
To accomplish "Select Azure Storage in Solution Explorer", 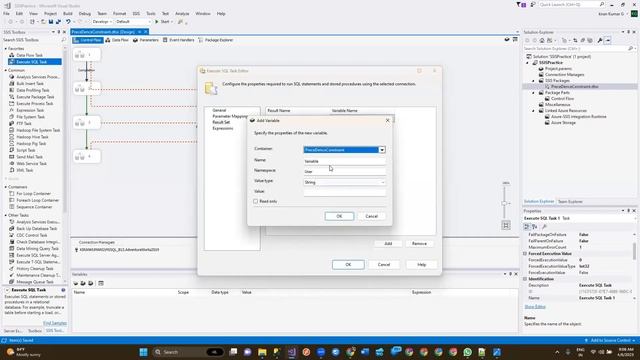I will pyautogui.click(x=563, y=122).
